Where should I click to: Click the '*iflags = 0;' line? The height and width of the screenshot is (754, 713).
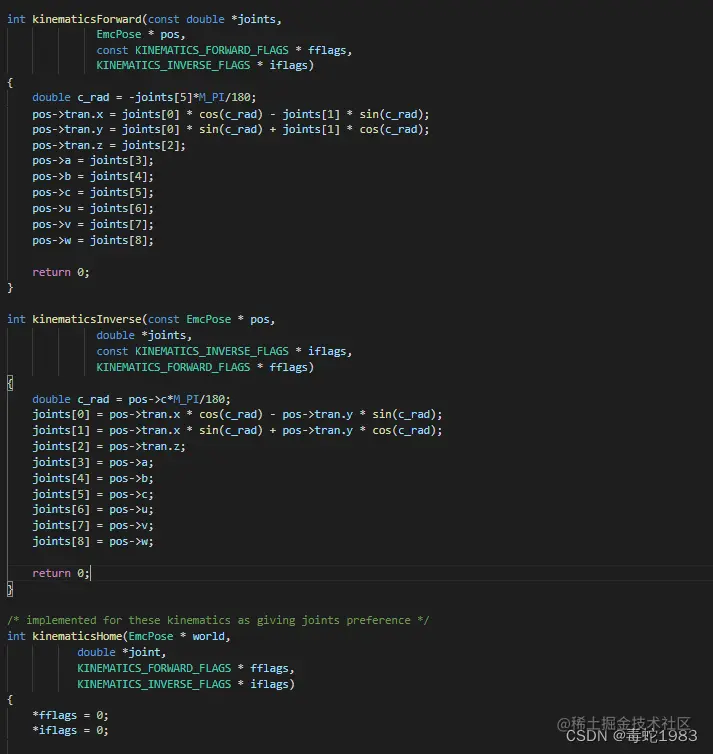(x=70, y=730)
